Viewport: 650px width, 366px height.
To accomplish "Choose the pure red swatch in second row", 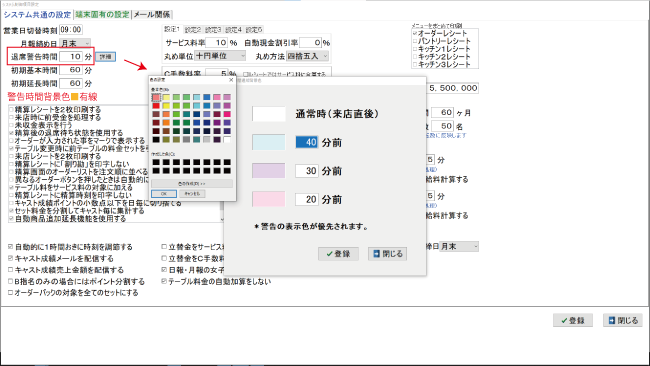I will click(156, 106).
